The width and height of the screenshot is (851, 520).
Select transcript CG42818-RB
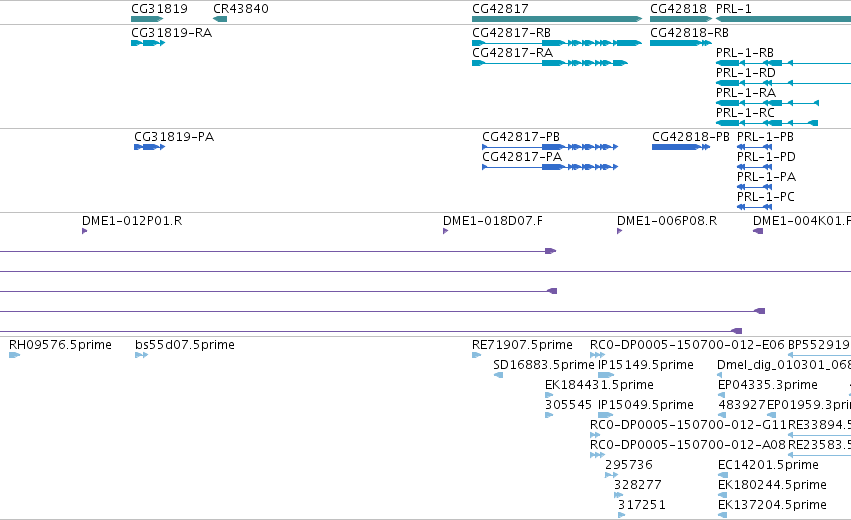pyautogui.click(x=681, y=43)
